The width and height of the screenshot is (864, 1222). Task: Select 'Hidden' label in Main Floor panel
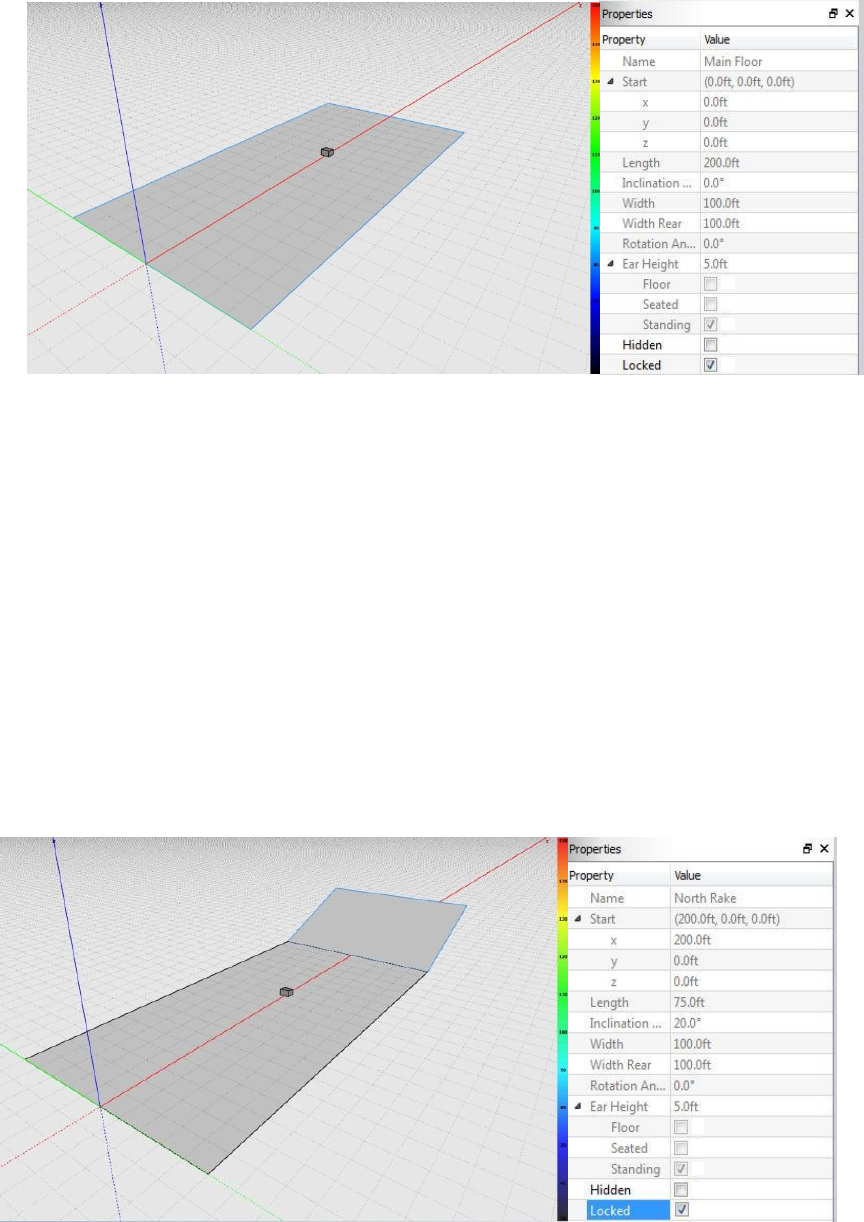[643, 345]
